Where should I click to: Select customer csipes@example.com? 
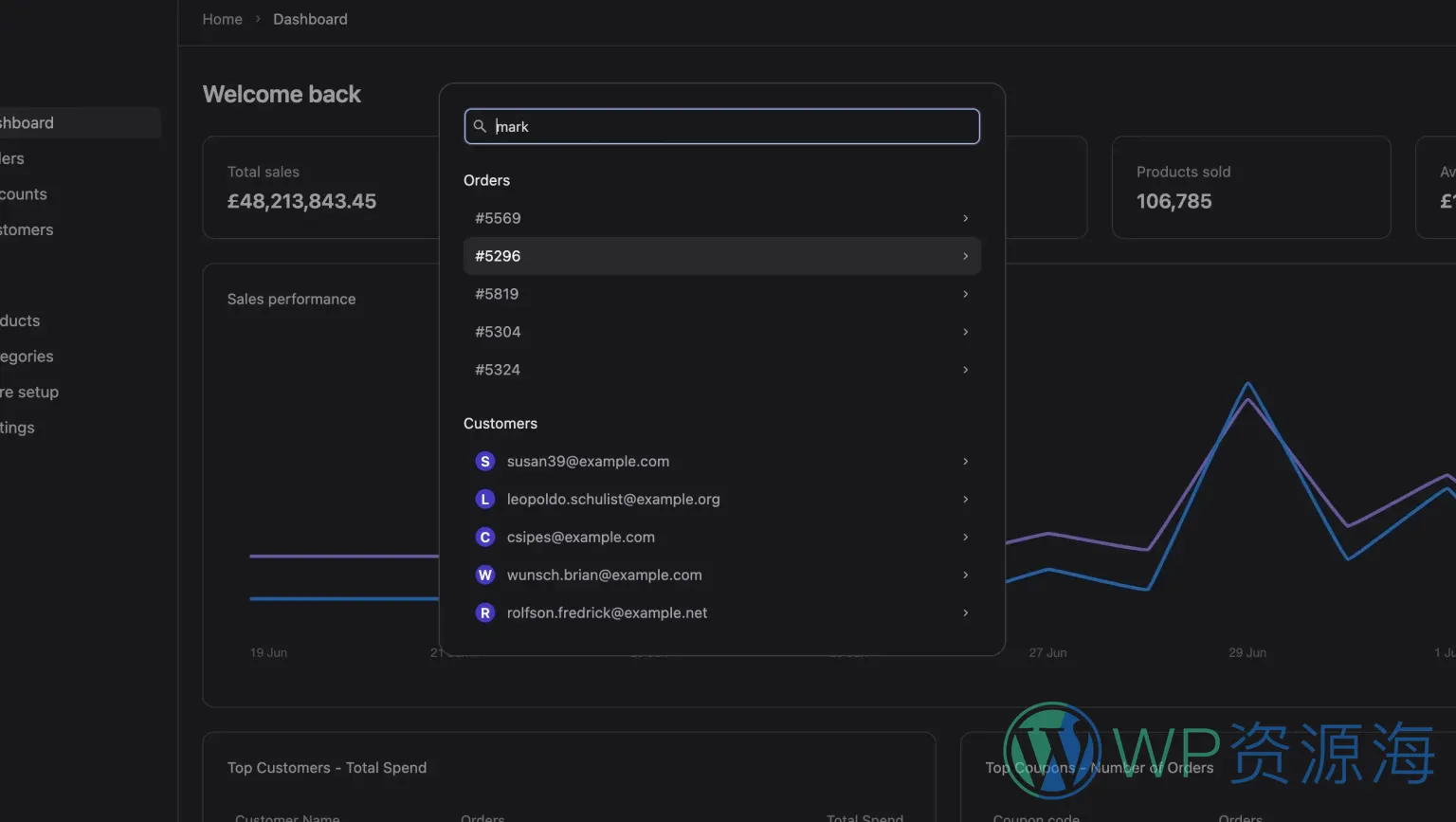tap(721, 538)
